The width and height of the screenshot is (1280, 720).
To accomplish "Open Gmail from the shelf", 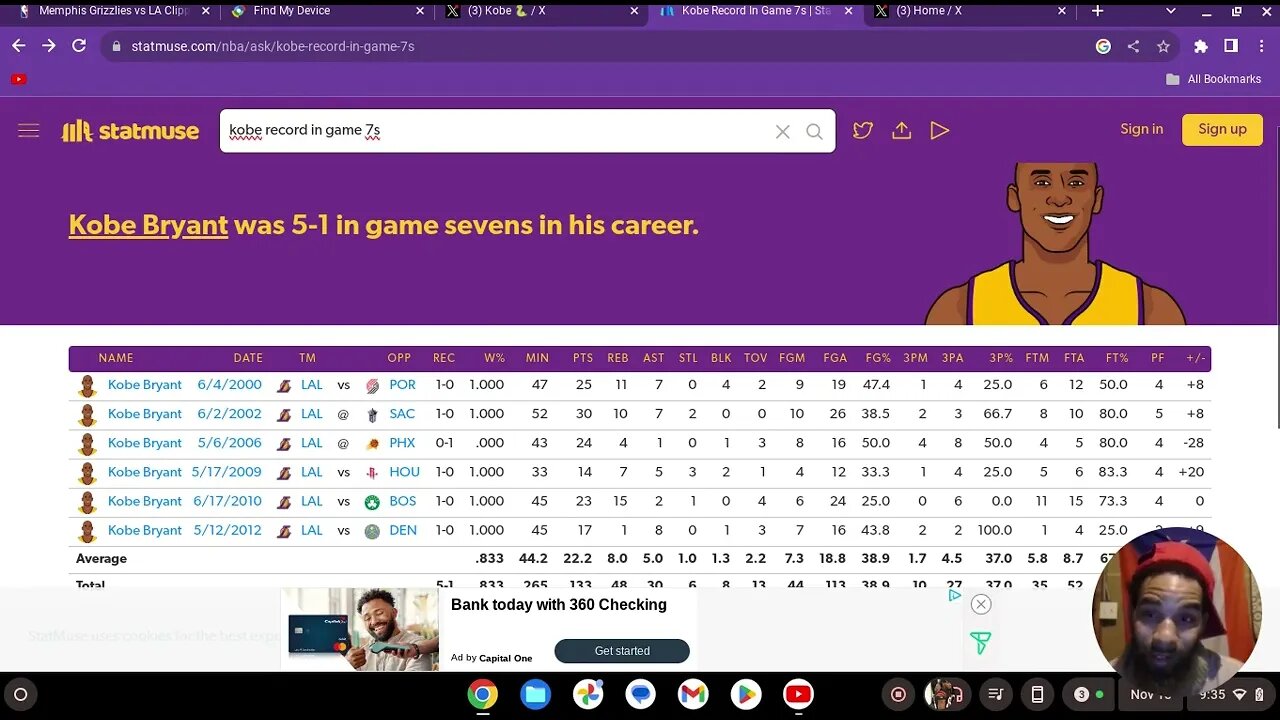I will (693, 694).
